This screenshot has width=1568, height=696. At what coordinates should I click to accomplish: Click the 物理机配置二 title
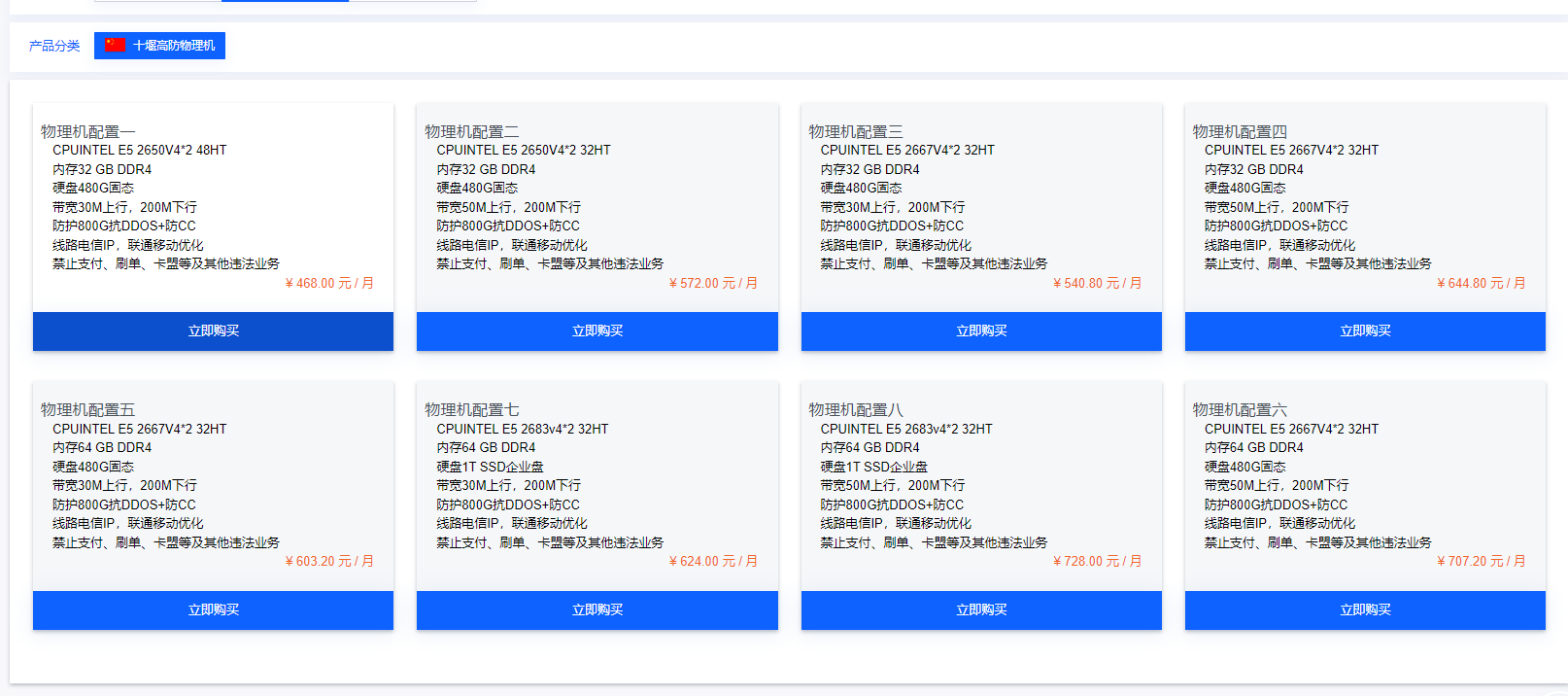click(x=472, y=131)
